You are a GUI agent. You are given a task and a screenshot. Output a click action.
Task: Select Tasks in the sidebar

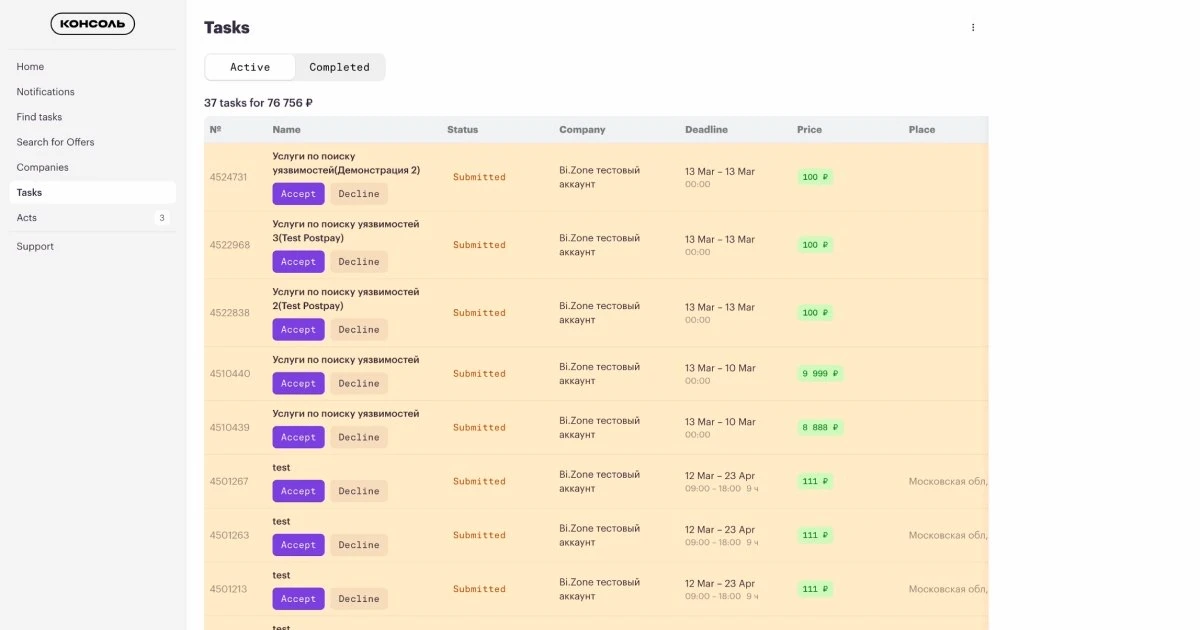tap(93, 192)
